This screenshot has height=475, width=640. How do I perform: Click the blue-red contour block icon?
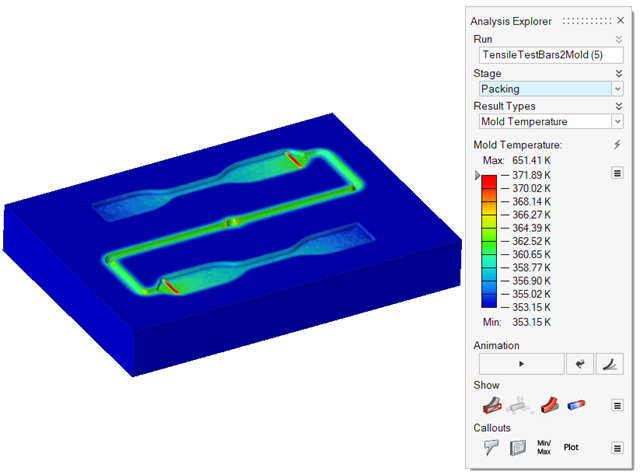tap(578, 405)
